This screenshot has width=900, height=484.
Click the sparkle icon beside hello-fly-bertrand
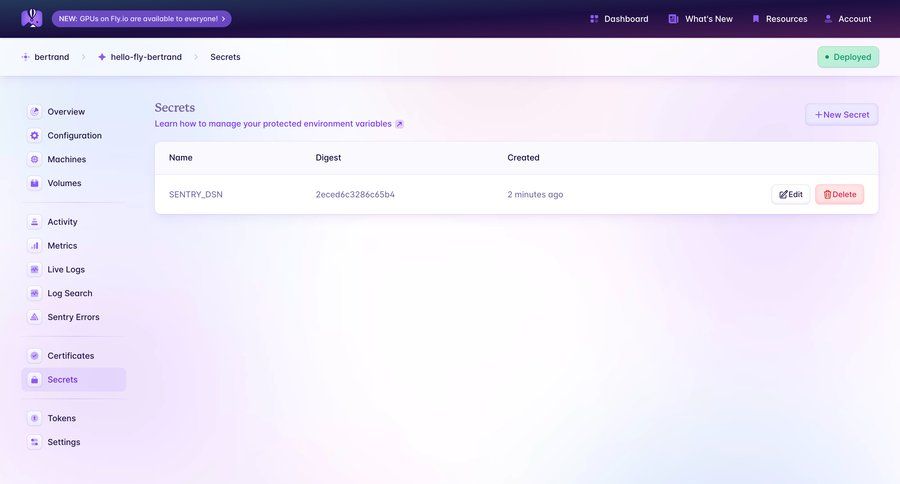pos(102,57)
